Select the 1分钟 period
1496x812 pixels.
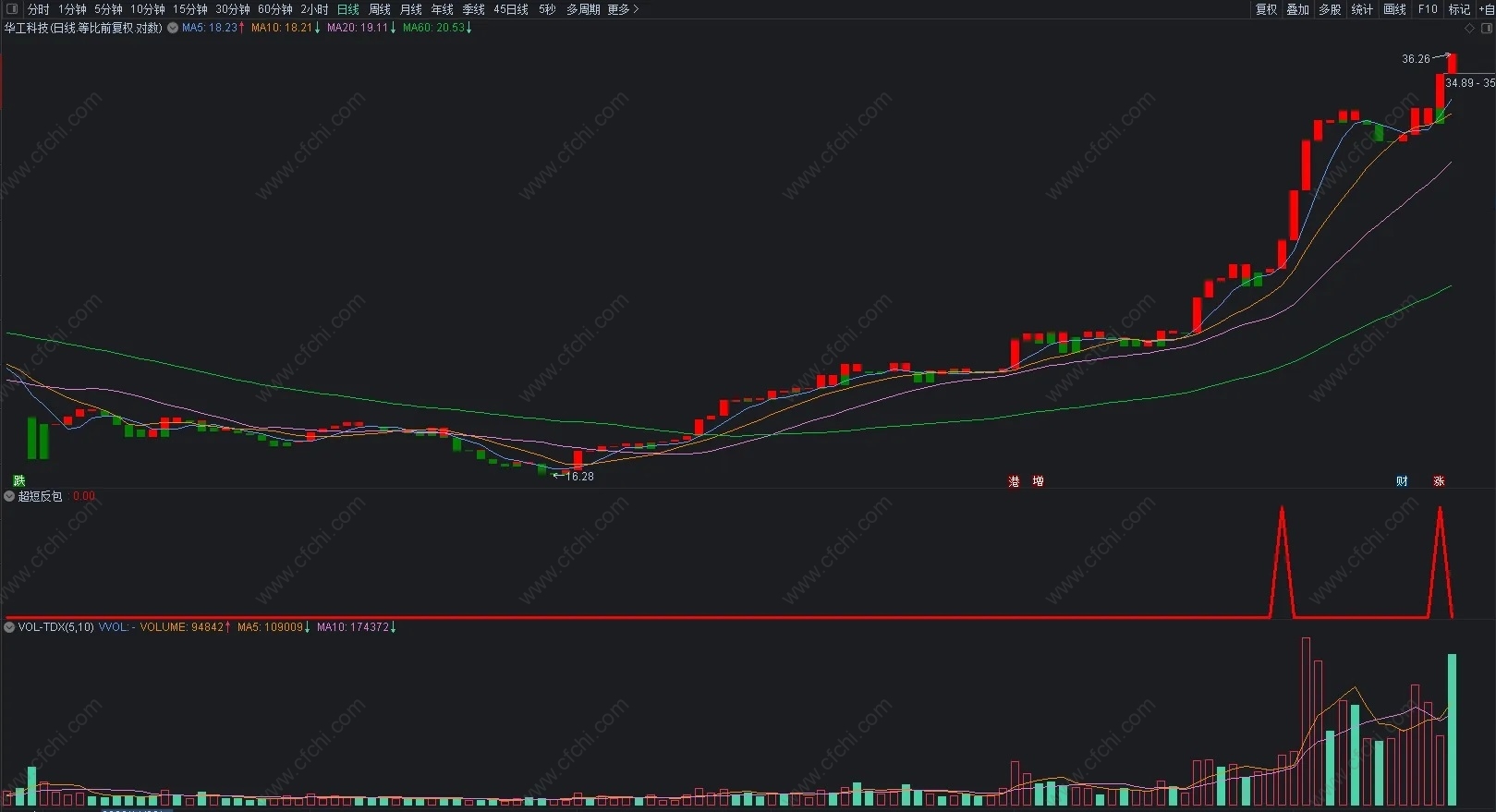point(72,9)
